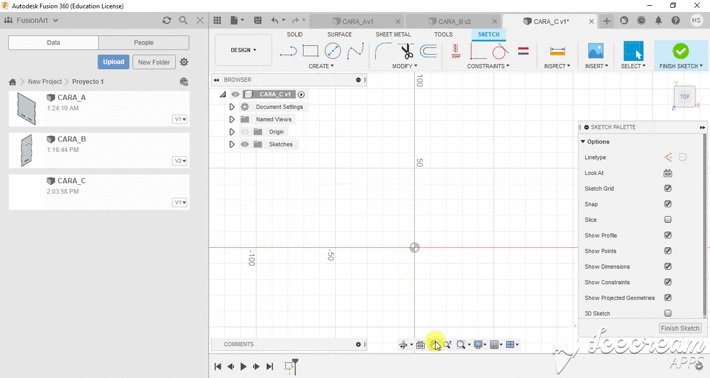Switch to the SOLID tab
The height and width of the screenshot is (378, 710).
click(x=294, y=34)
